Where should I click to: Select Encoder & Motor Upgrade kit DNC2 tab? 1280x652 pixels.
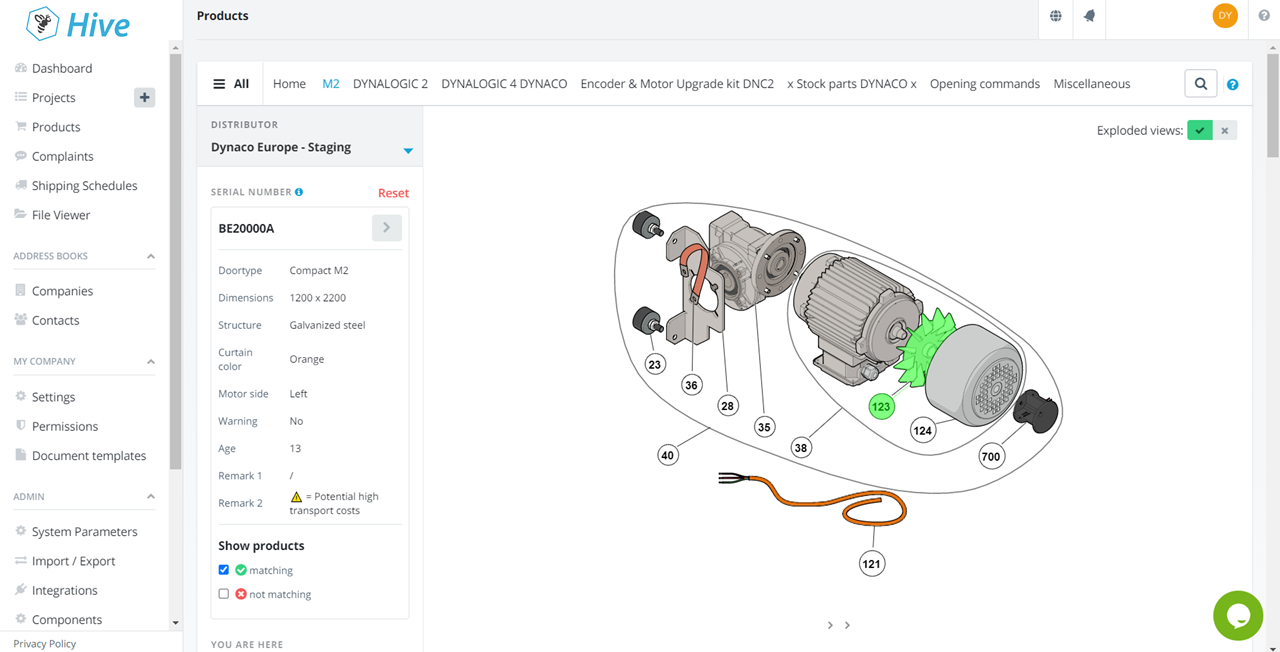(x=677, y=84)
